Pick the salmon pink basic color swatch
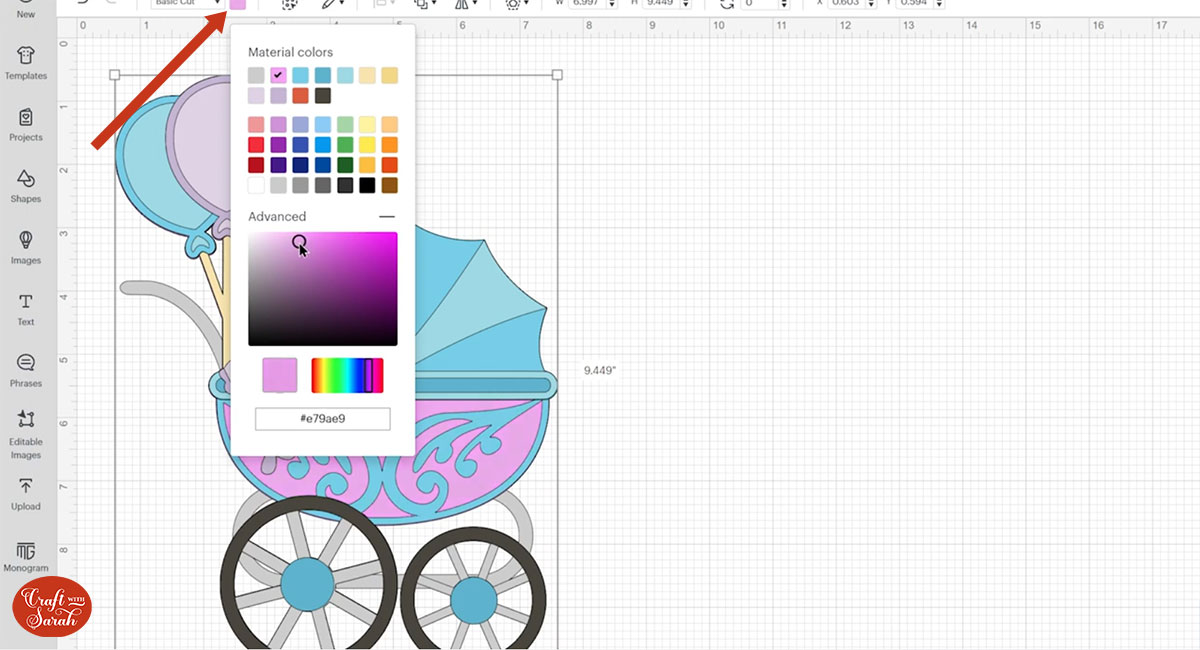 256,125
